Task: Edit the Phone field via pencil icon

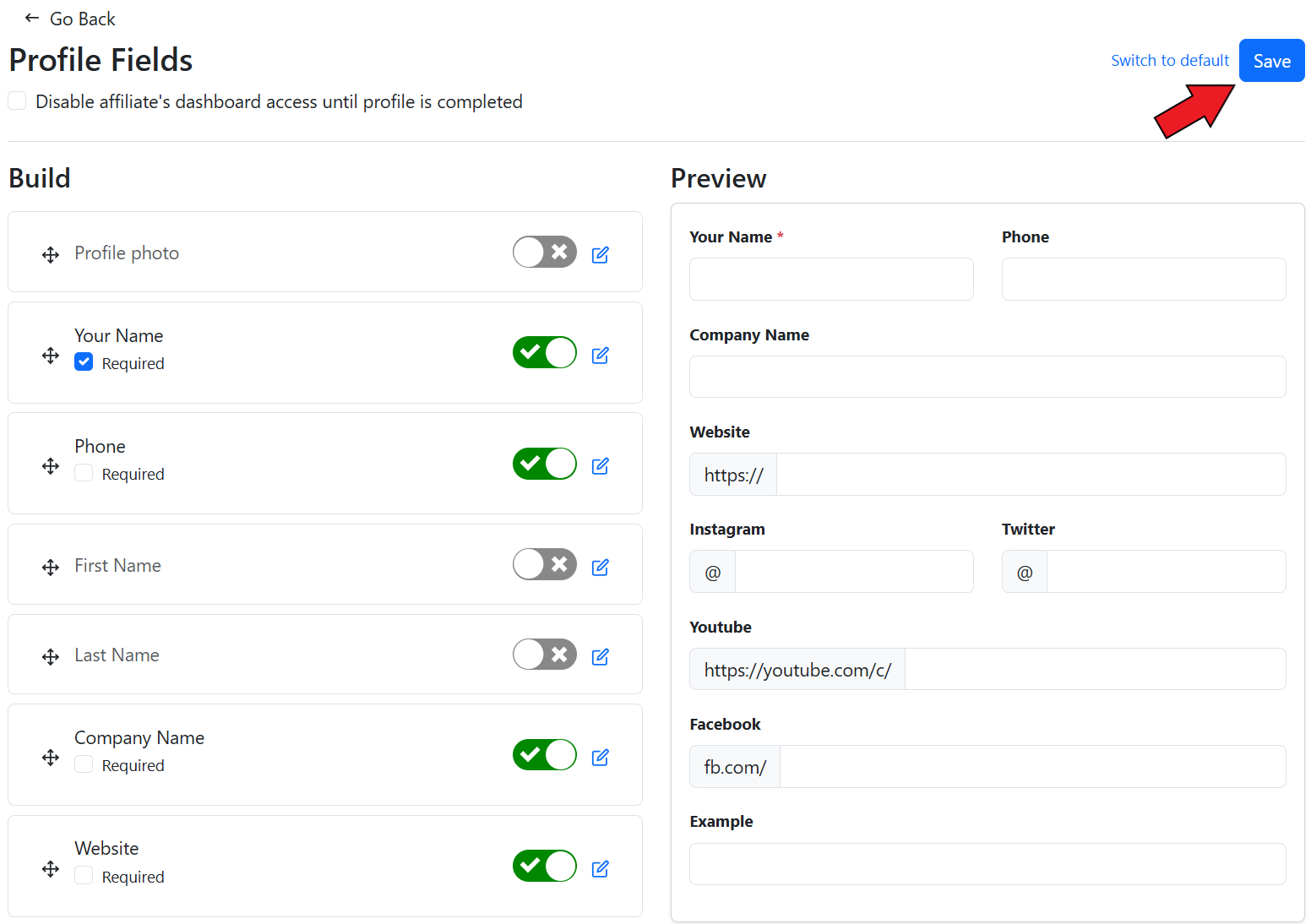Action: click(x=600, y=466)
